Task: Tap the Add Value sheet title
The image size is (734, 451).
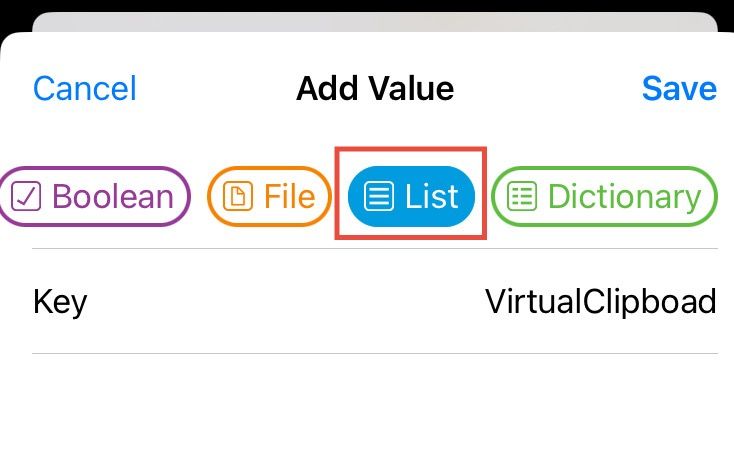Action: [x=375, y=88]
